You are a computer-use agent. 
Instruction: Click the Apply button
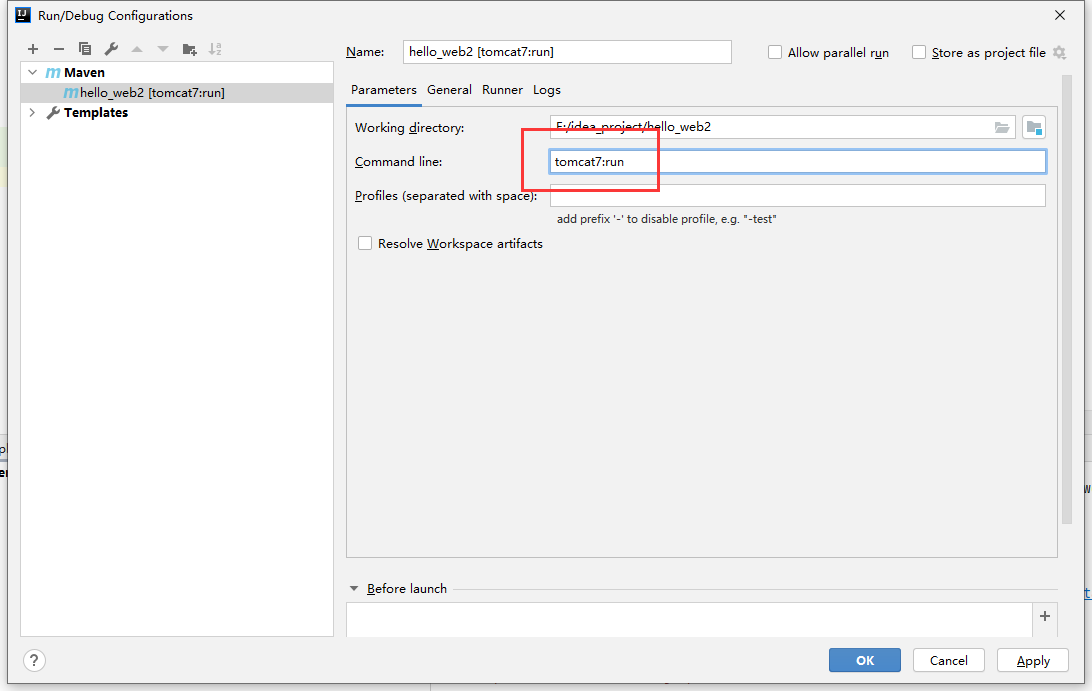1033,660
